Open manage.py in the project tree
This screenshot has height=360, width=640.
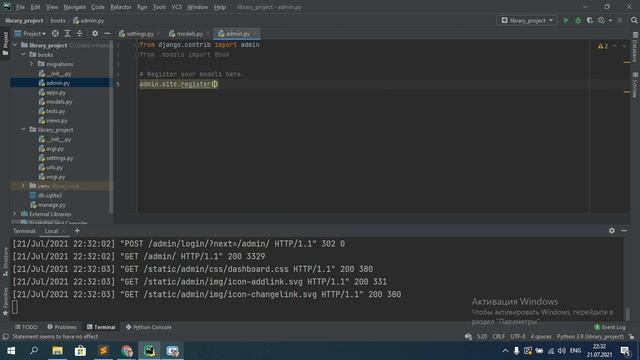click(x=51, y=205)
